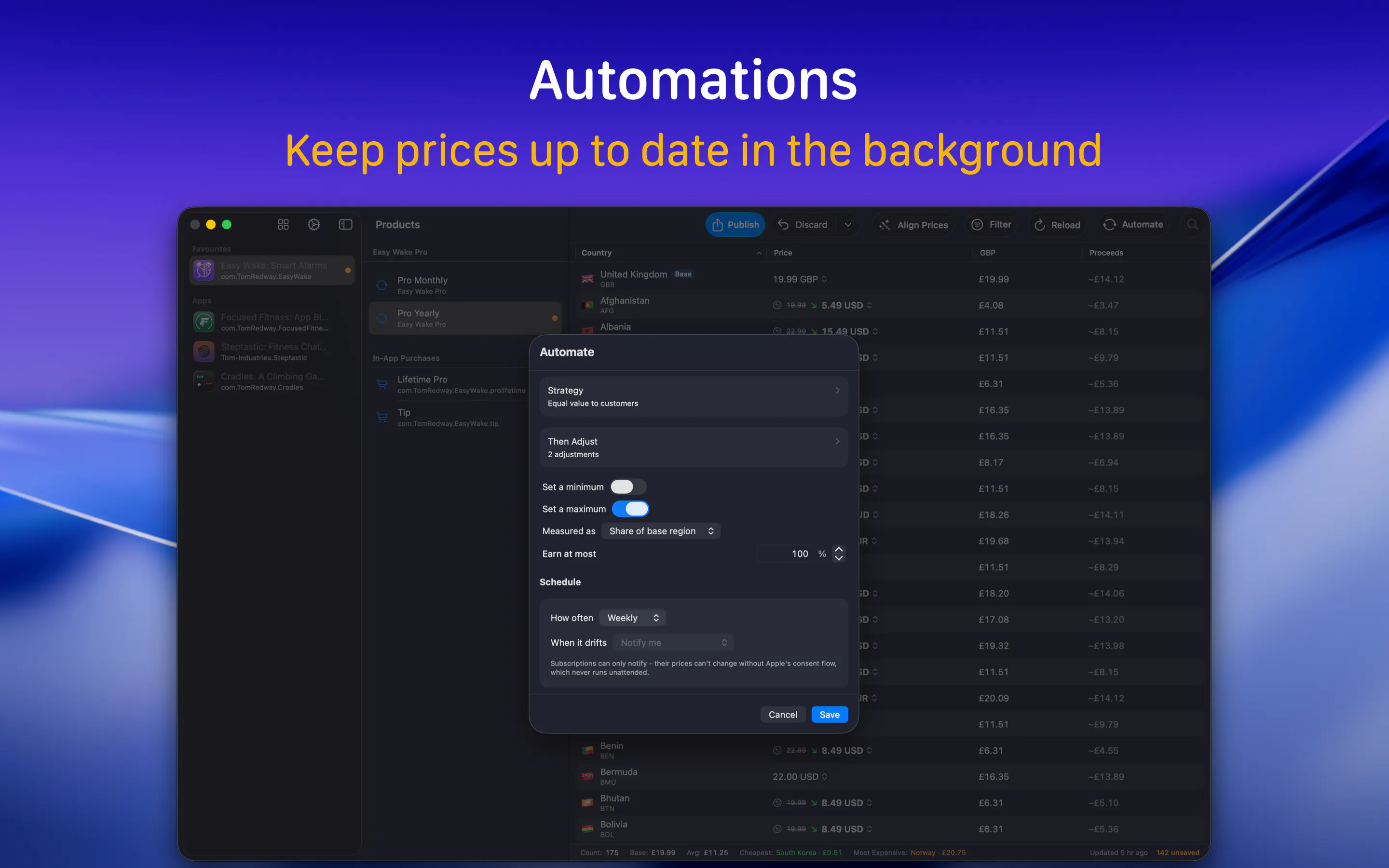Click the yellow minimize window button
Viewport: 1389px width, 868px height.
pyautogui.click(x=211, y=224)
